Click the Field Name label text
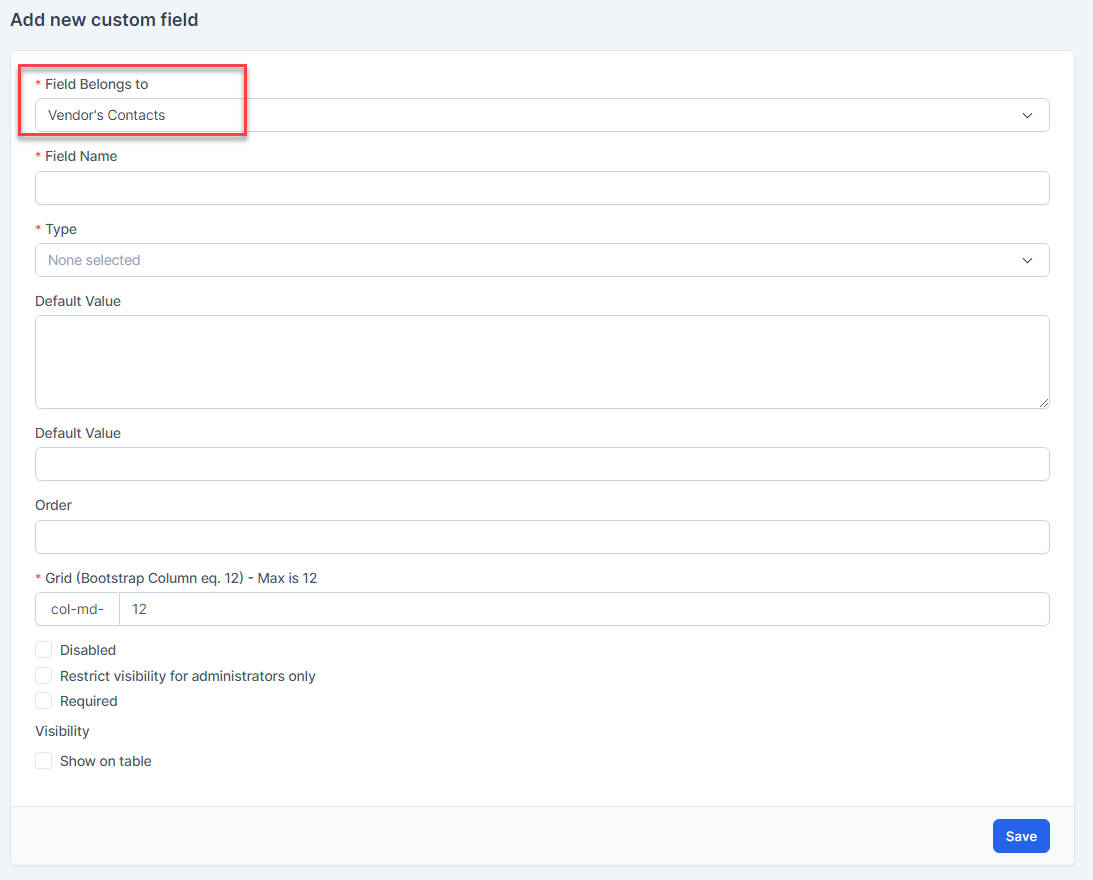This screenshot has width=1093, height=880. pyautogui.click(x=81, y=156)
